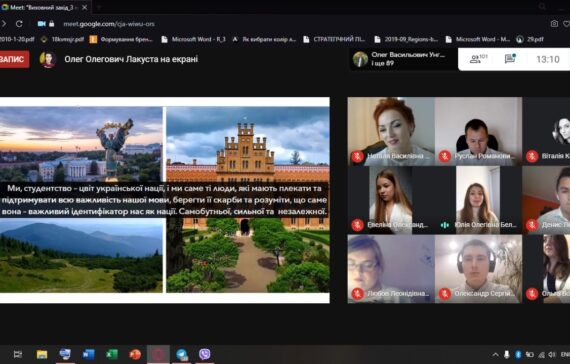Click the muted mic icon on Наталя Василівна tile
This screenshot has width=570, height=364.
coord(358,157)
